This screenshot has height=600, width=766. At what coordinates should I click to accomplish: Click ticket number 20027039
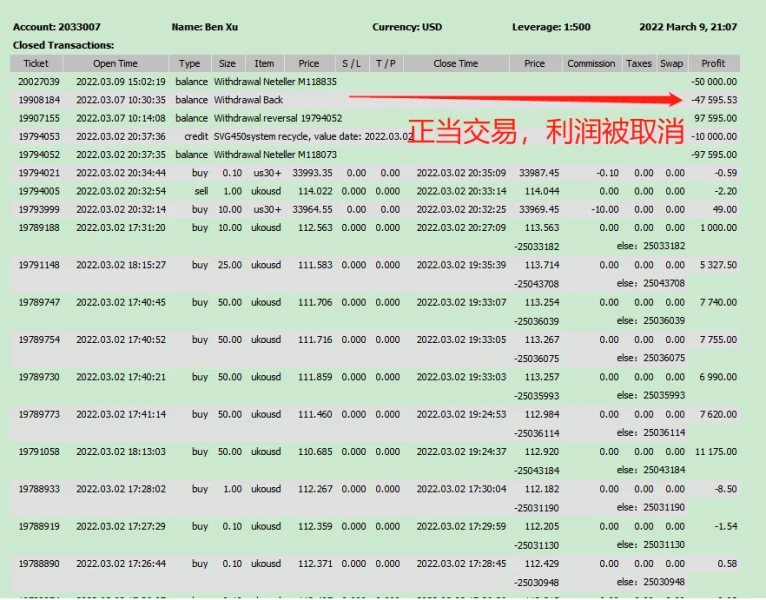point(39,81)
